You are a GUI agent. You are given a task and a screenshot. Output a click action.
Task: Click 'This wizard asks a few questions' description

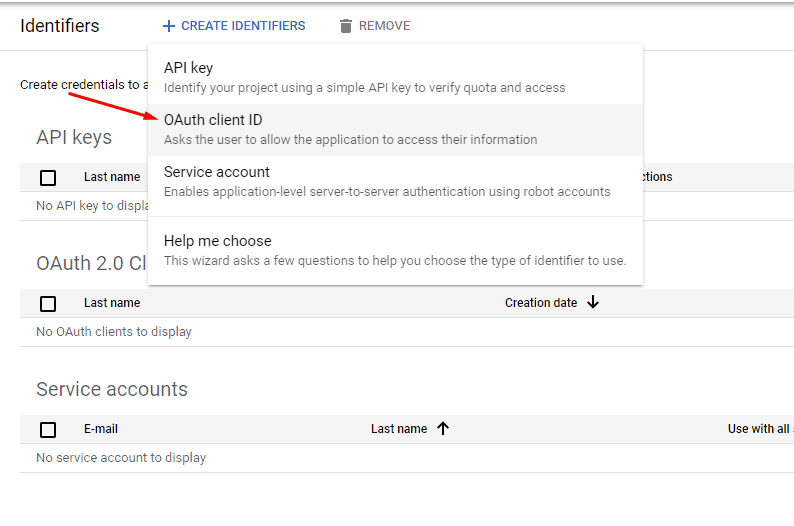395,261
